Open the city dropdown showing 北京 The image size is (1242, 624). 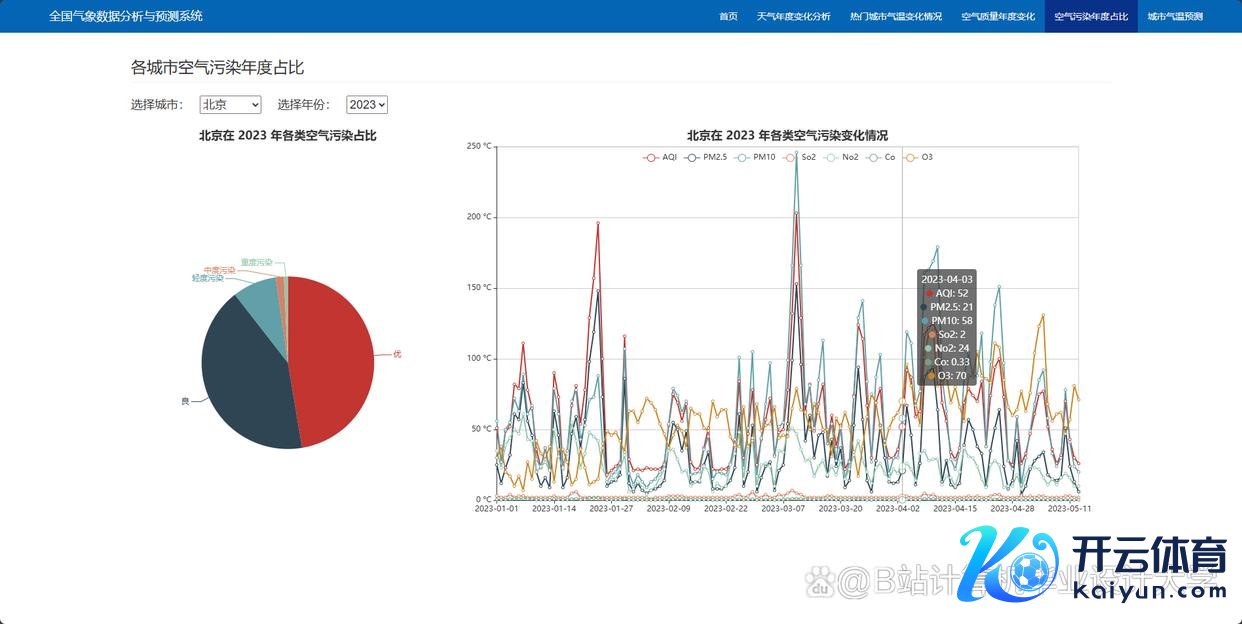[230, 105]
